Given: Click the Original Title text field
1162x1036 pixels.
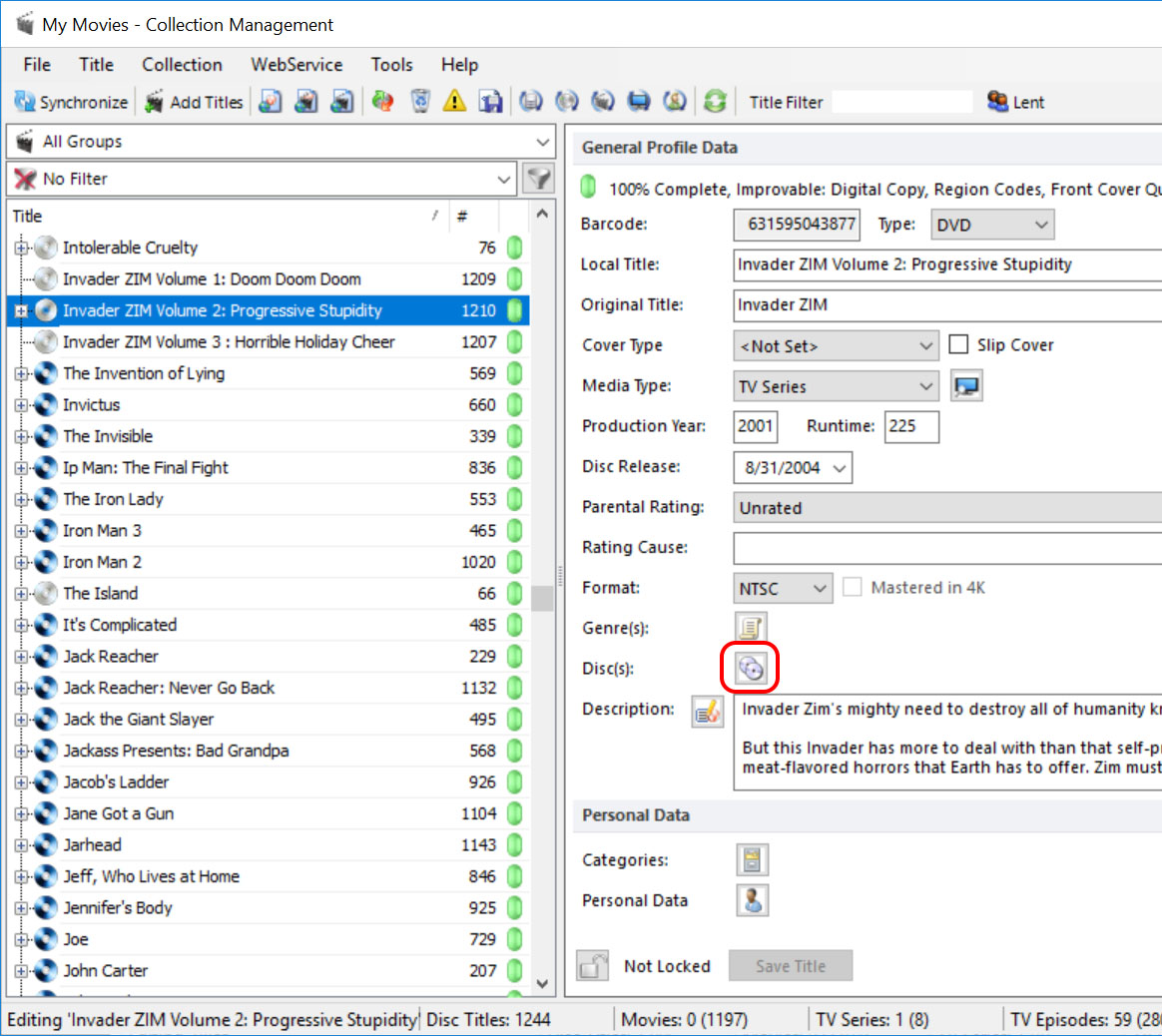Looking at the screenshot, I should pyautogui.click(x=947, y=305).
